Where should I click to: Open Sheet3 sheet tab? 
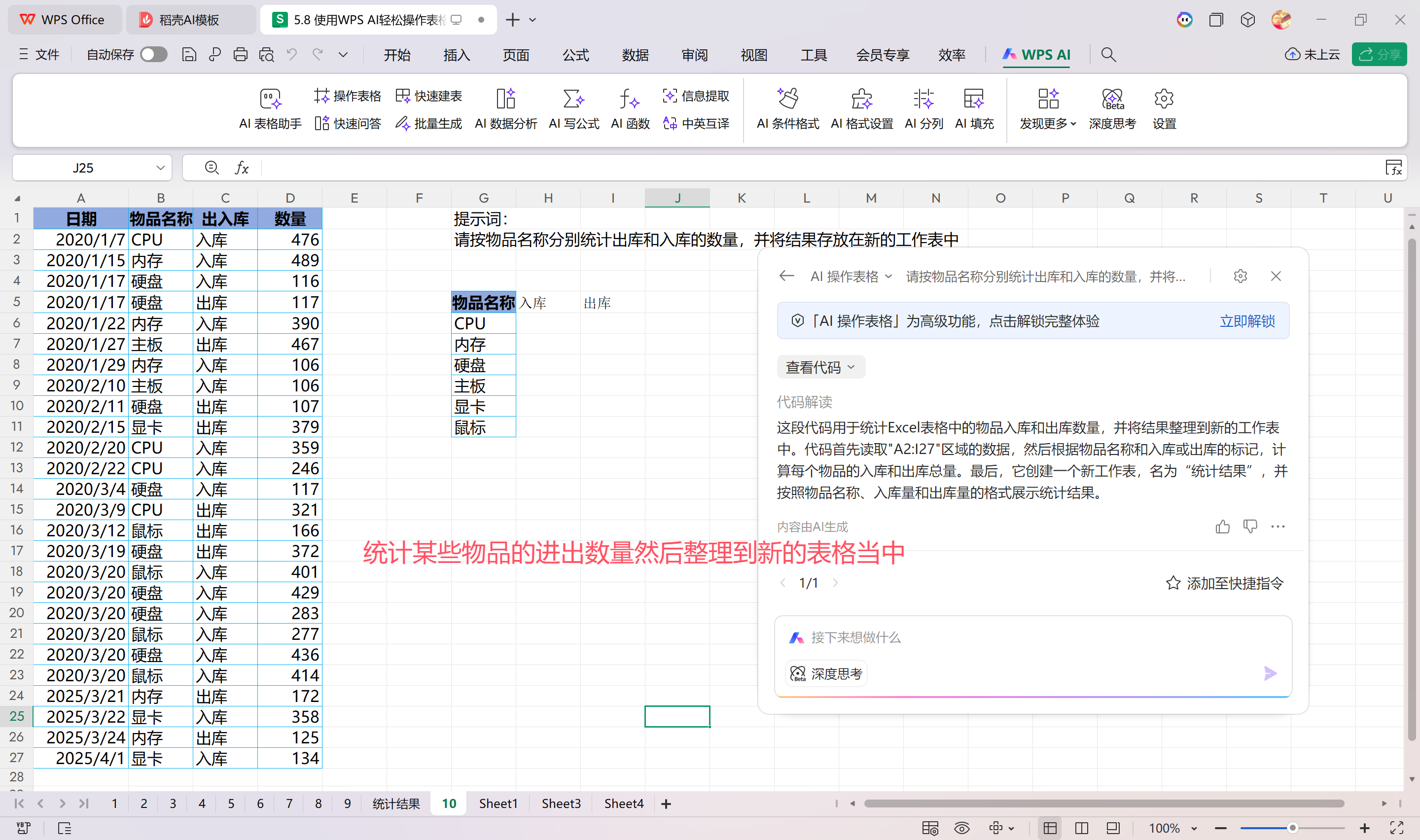[561, 803]
